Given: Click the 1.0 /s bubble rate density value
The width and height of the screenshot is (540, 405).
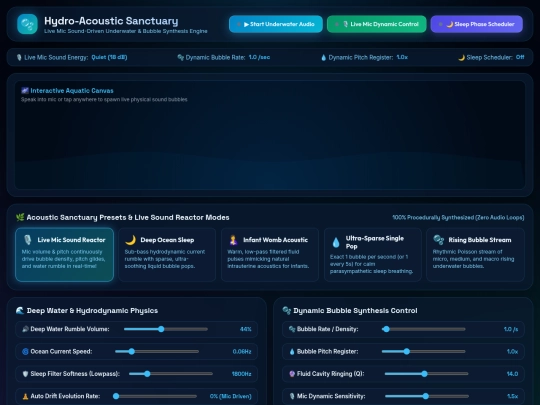Looking at the screenshot, I should click(x=511, y=329).
